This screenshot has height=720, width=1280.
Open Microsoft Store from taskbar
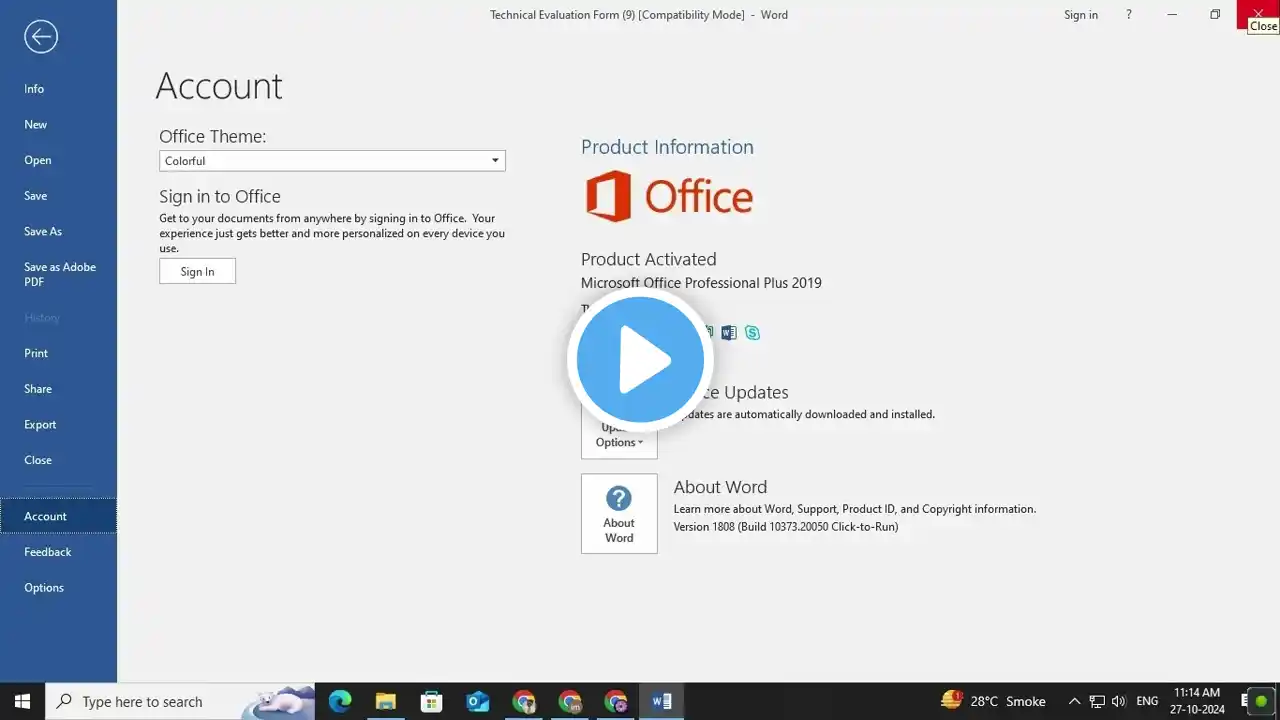tap(432, 701)
